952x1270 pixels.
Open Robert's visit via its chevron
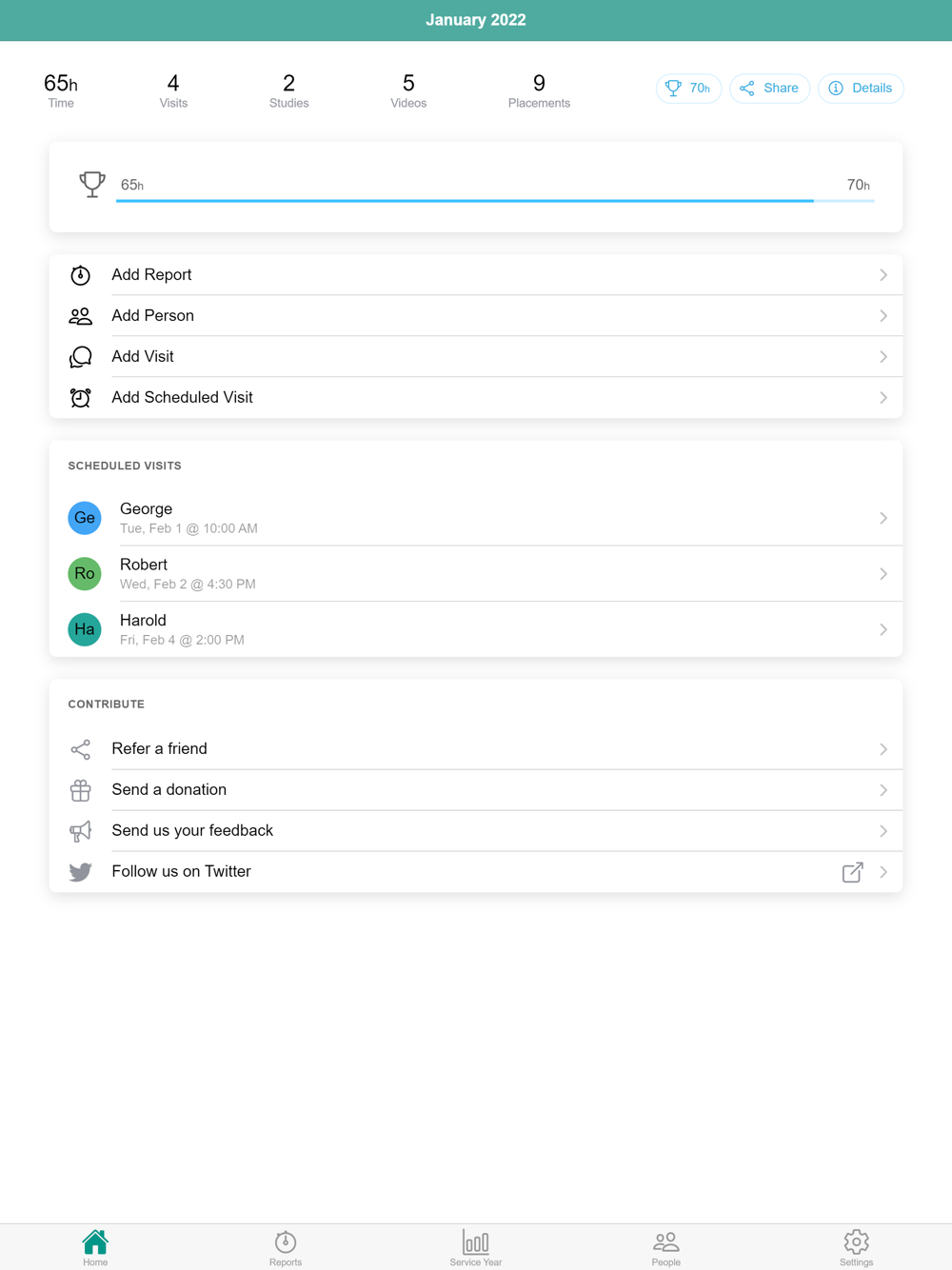[883, 574]
